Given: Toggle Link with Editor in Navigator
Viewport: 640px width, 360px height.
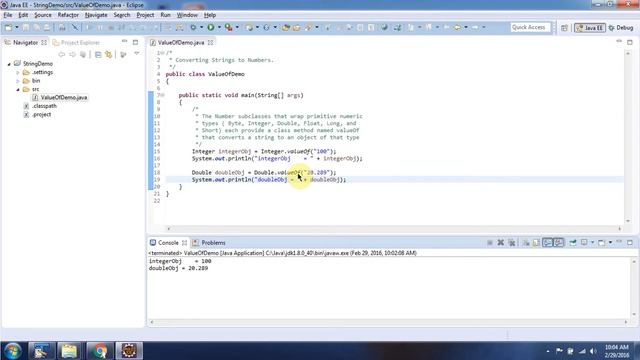Looking at the screenshot, I should [x=109, y=54].
